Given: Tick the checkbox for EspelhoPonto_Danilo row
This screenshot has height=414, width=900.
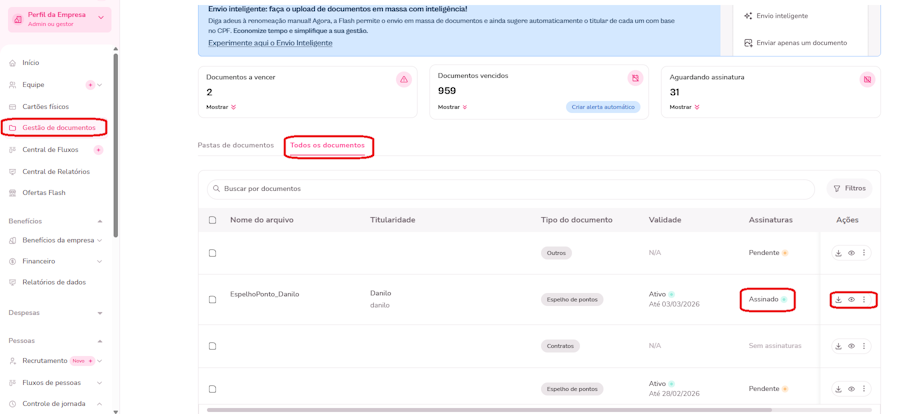Looking at the screenshot, I should [x=212, y=300].
